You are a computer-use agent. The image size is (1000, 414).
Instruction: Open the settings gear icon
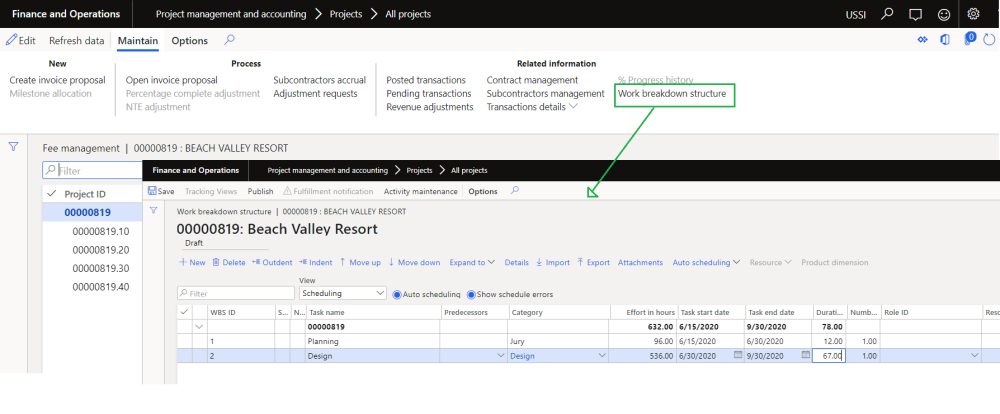[x=973, y=13]
